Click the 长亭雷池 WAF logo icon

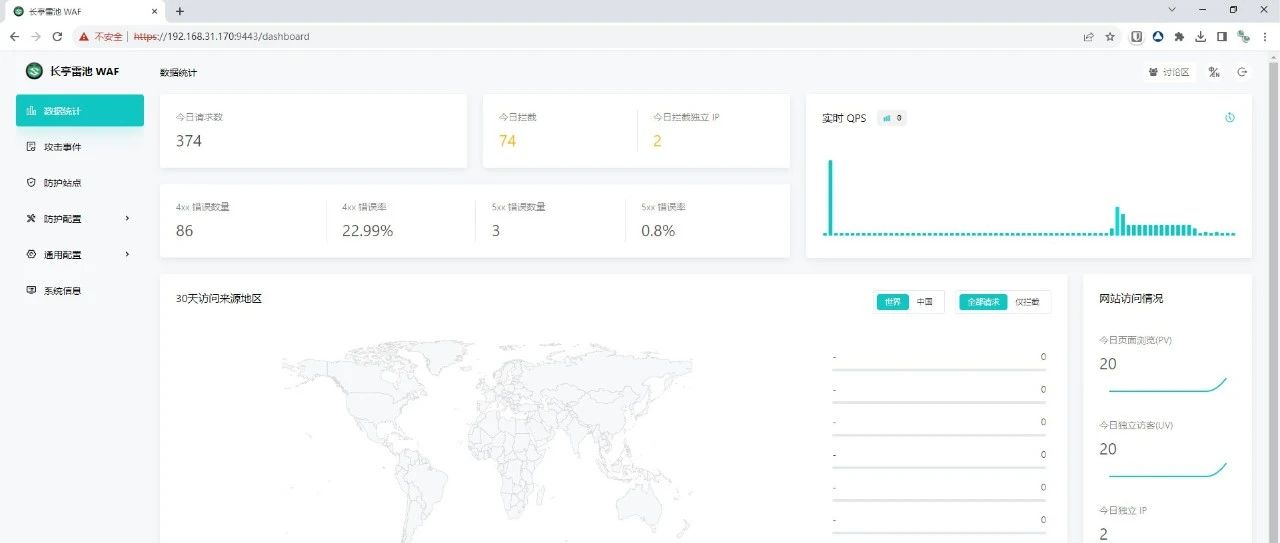pyautogui.click(x=34, y=71)
